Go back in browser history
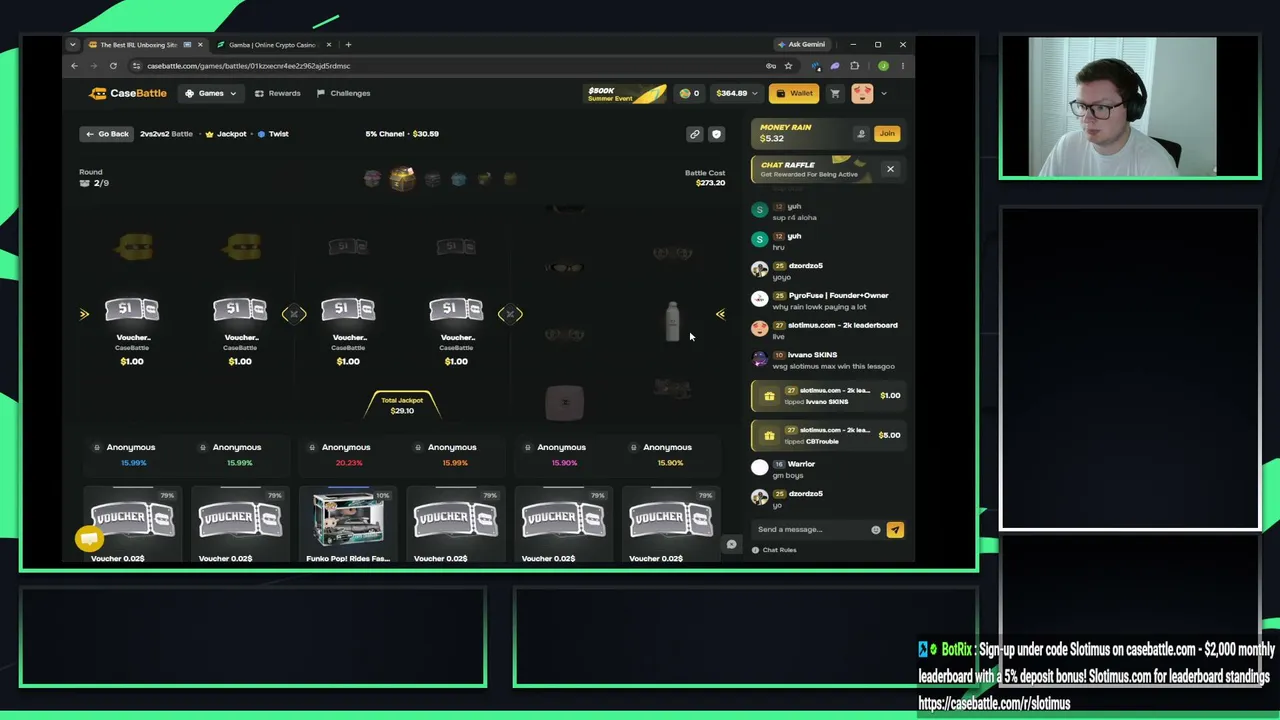 pos(74,66)
